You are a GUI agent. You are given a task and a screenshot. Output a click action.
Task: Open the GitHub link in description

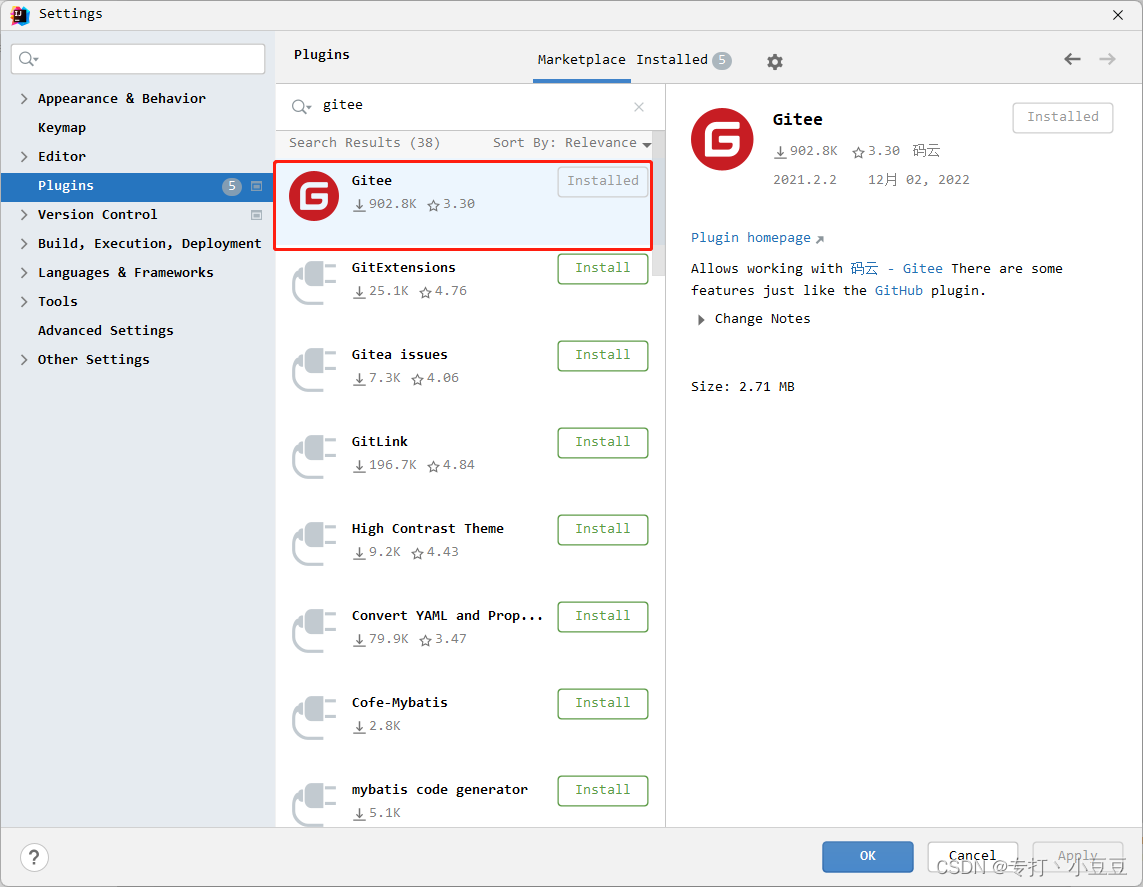(898, 291)
